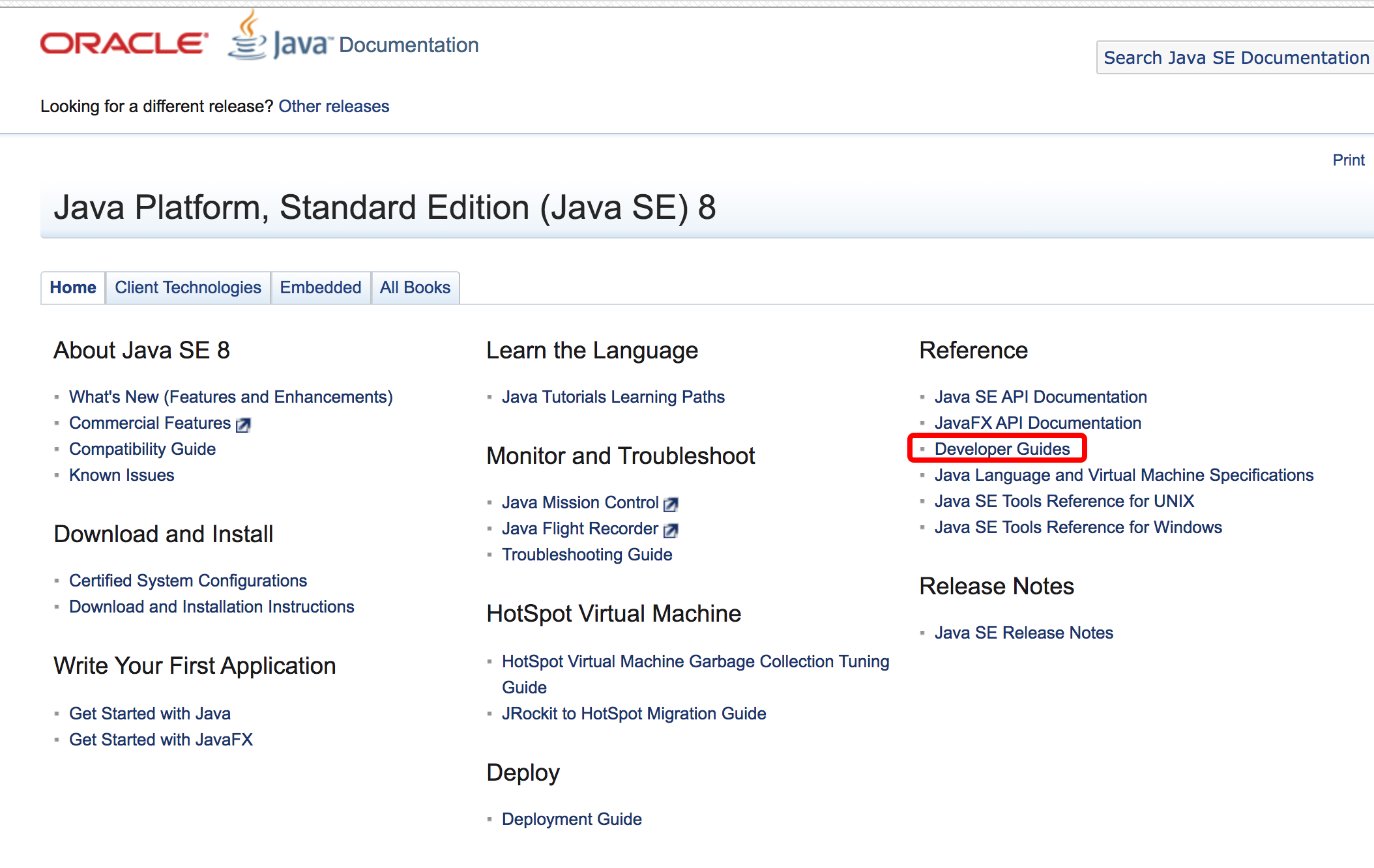Select the Home tab
Viewport: 1374px width, 868px height.
coord(73,287)
